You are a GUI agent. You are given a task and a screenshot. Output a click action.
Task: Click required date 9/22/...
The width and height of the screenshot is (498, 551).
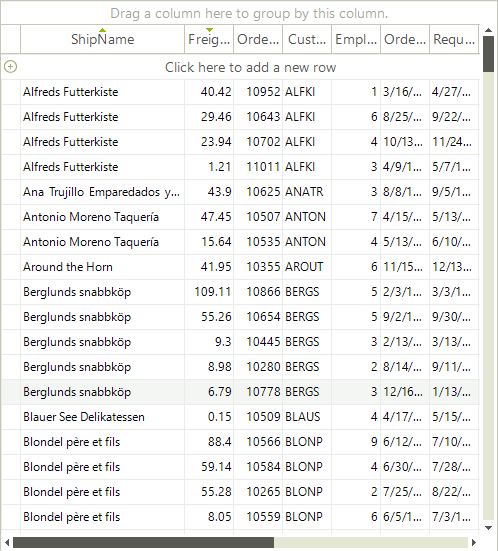(451, 117)
